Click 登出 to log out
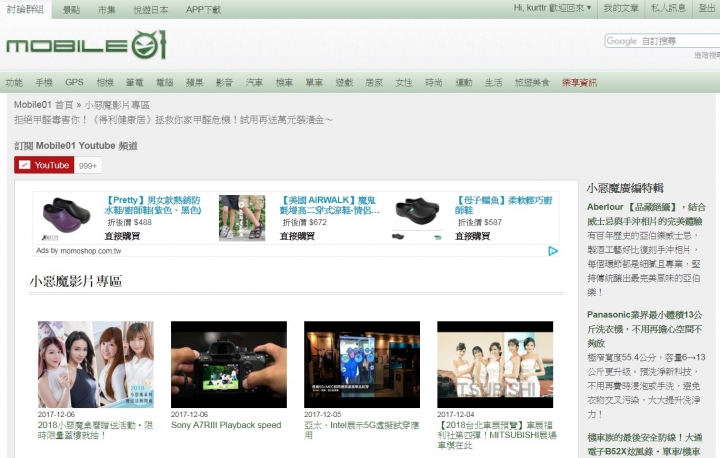The height and width of the screenshot is (458, 720). click(x=707, y=8)
